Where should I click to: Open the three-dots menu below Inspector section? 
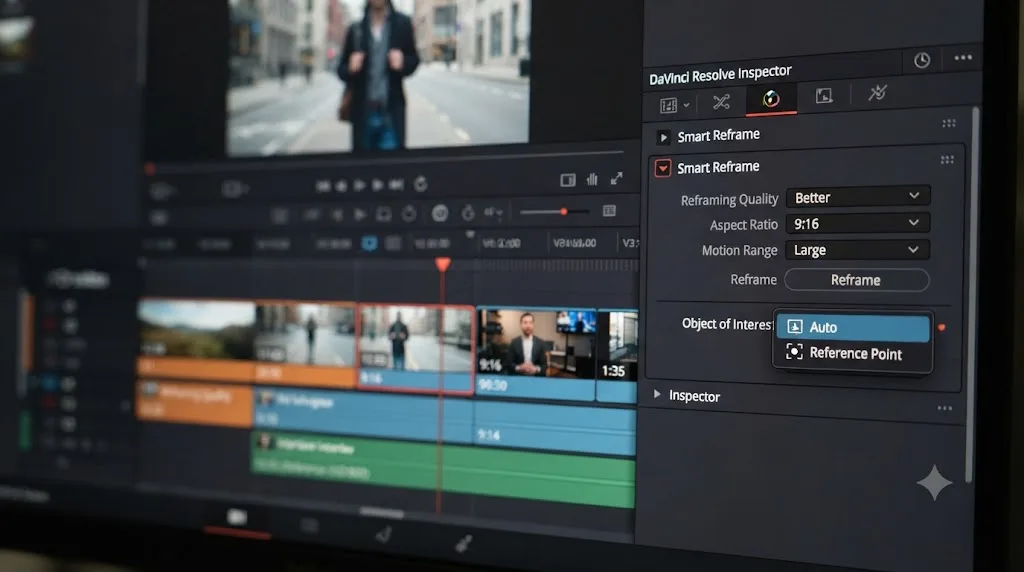click(944, 408)
